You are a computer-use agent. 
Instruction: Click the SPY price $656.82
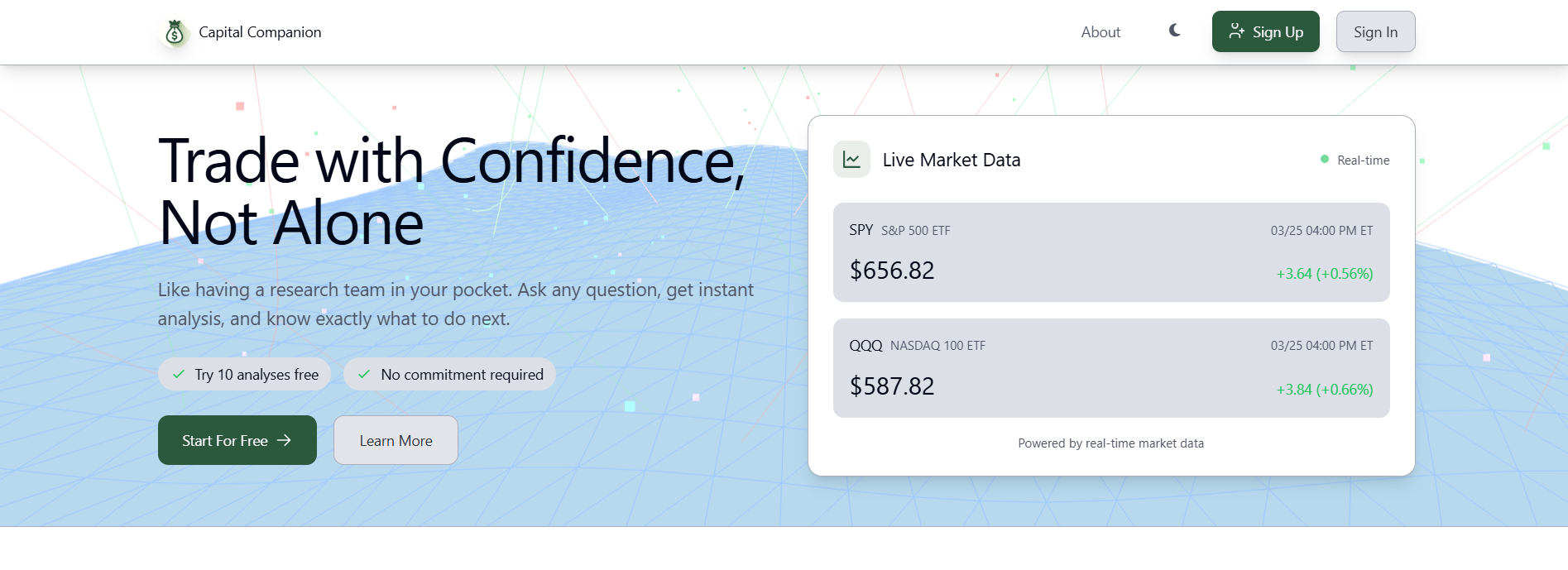tap(892, 271)
